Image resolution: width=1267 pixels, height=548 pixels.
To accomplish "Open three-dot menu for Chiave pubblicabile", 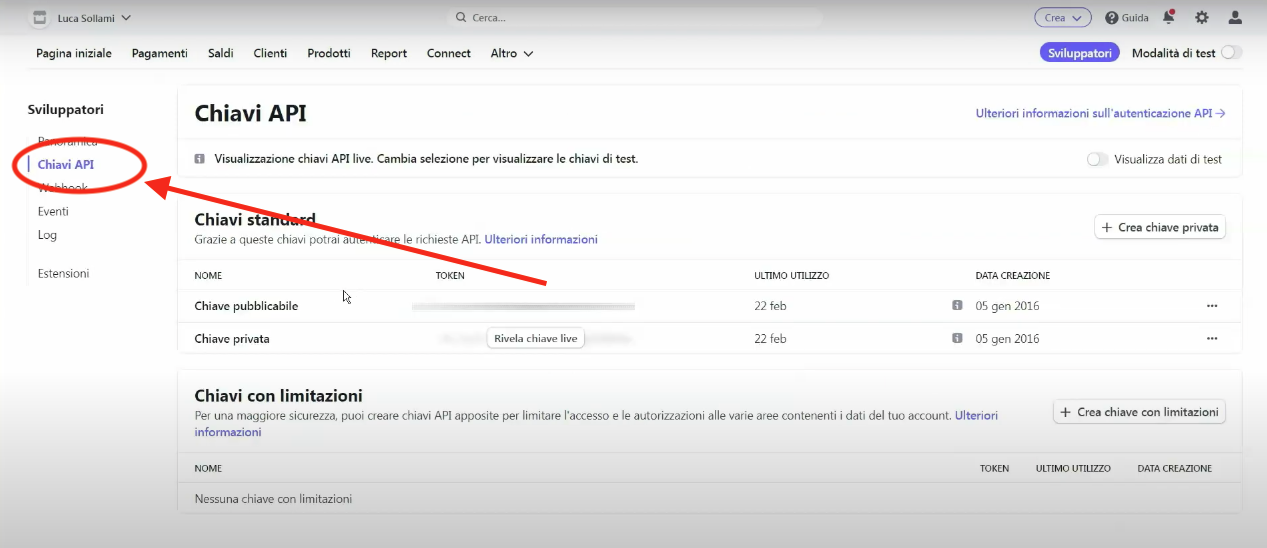I will pyautogui.click(x=1212, y=306).
